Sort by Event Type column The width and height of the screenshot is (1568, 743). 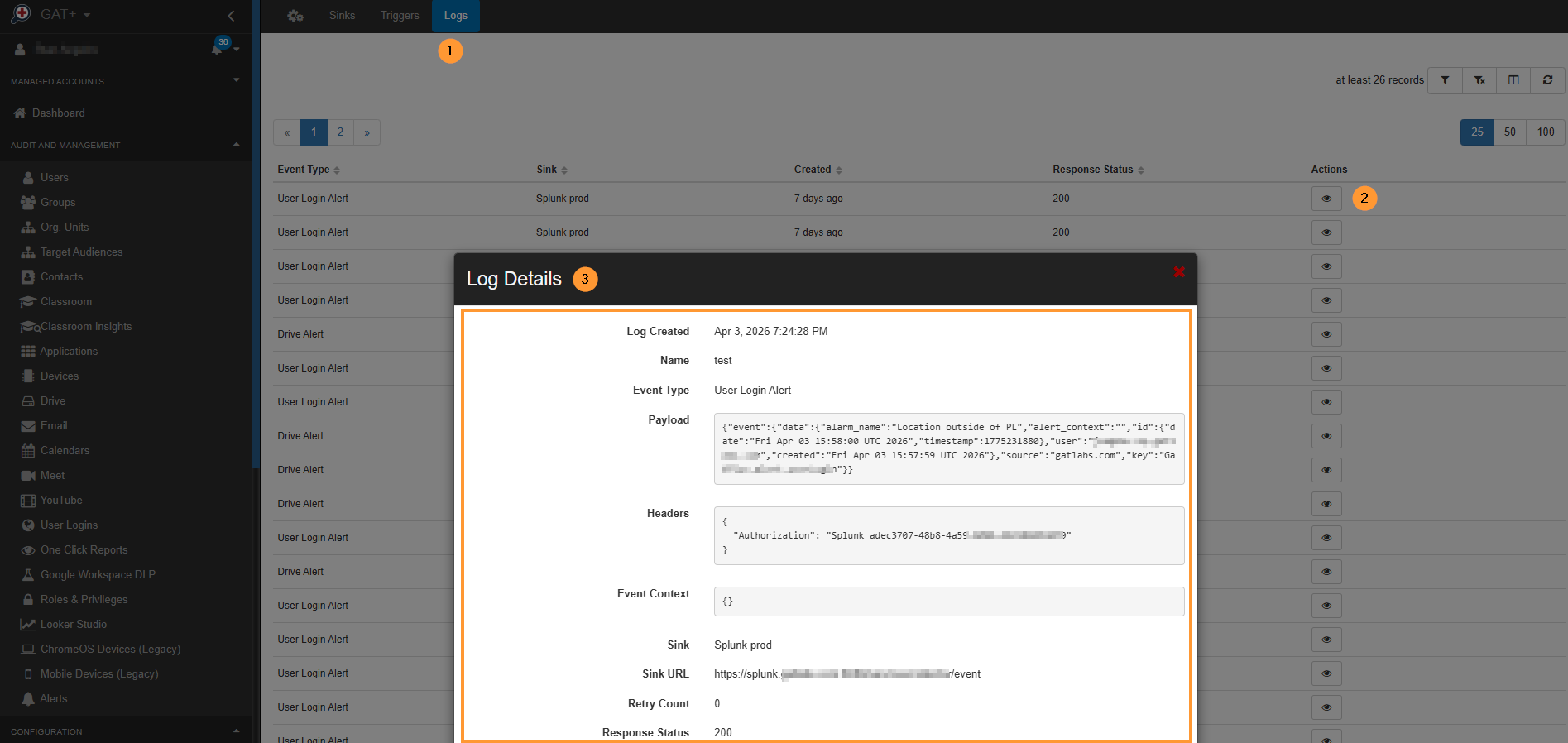309,170
